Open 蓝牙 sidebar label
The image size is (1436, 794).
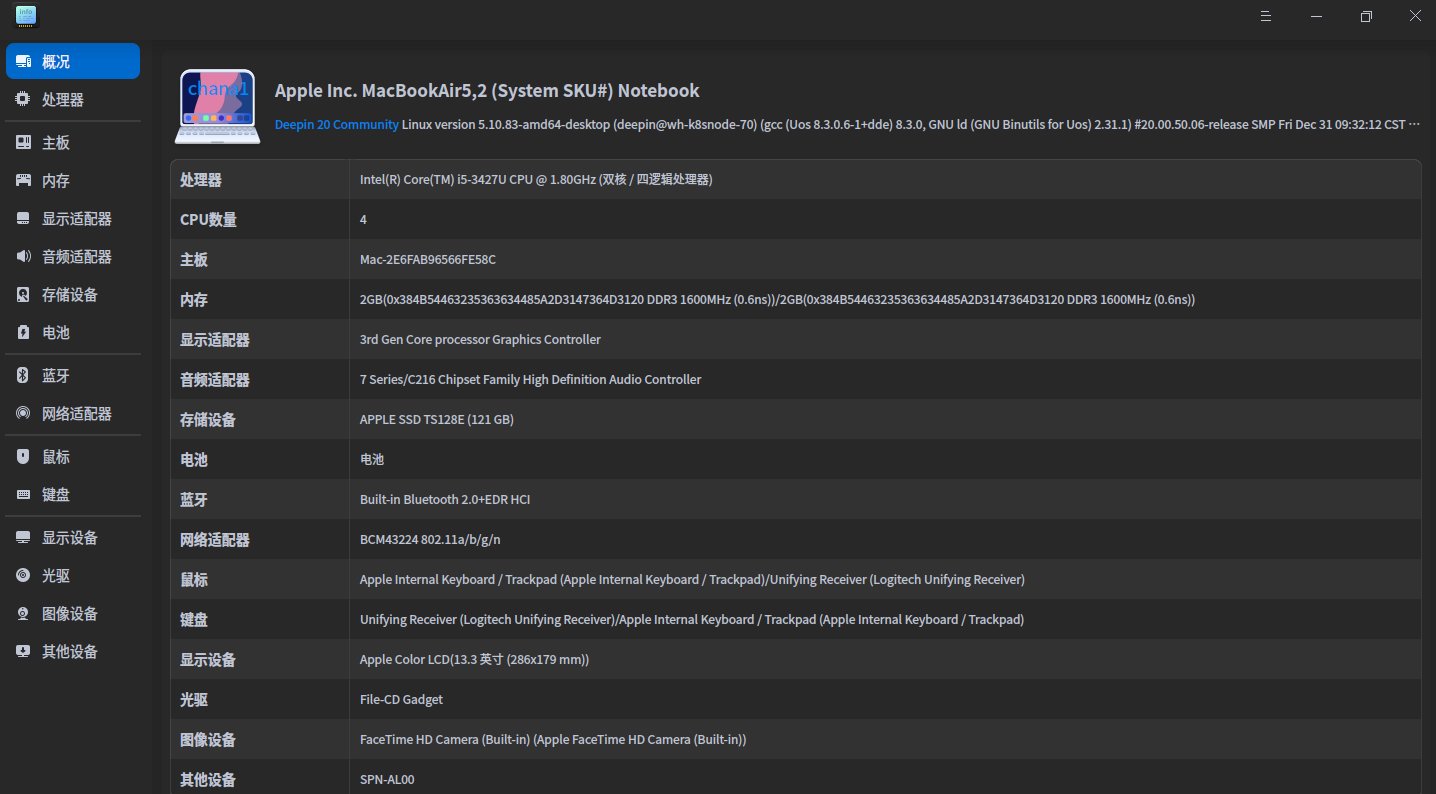56,376
